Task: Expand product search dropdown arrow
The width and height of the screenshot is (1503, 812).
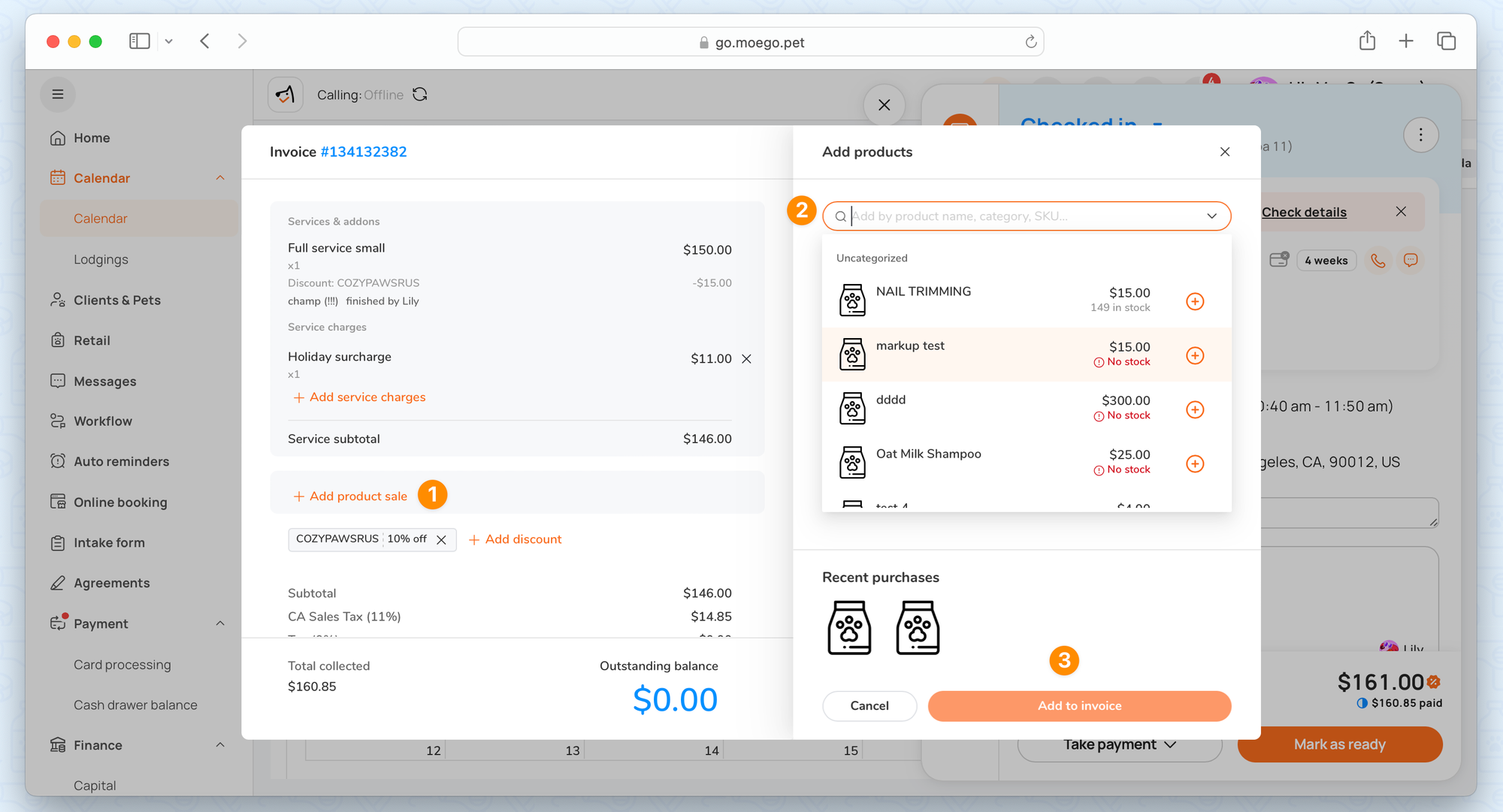Action: click(1211, 216)
